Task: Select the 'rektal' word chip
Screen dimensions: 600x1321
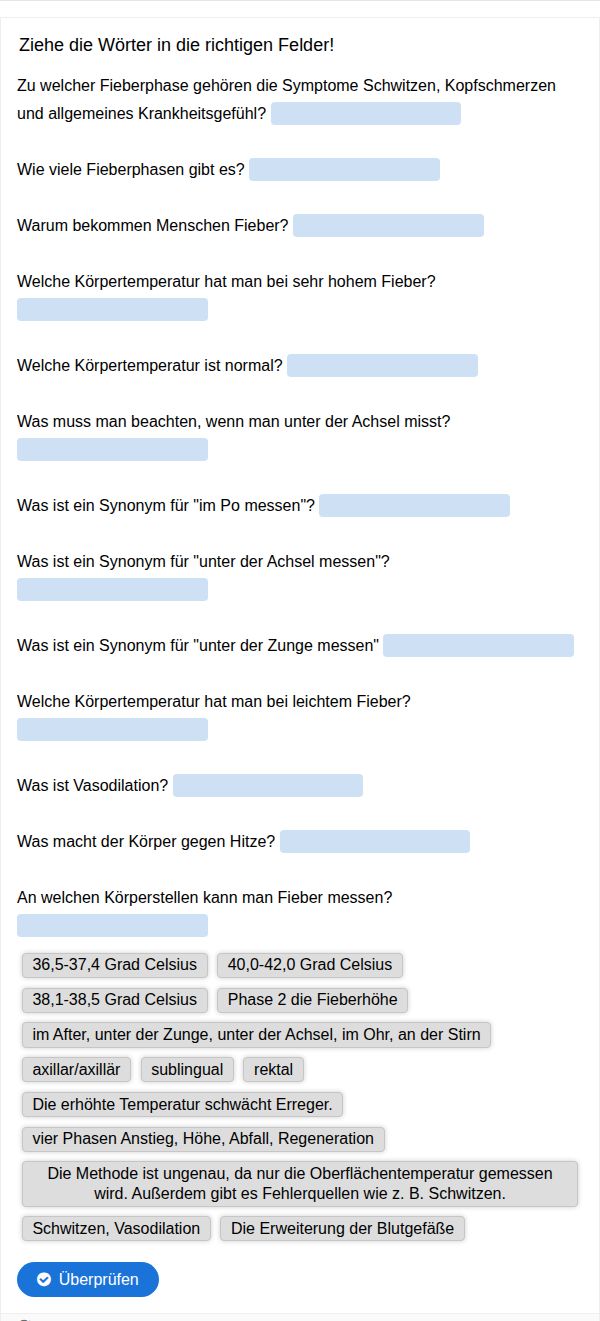Action: [x=273, y=1069]
